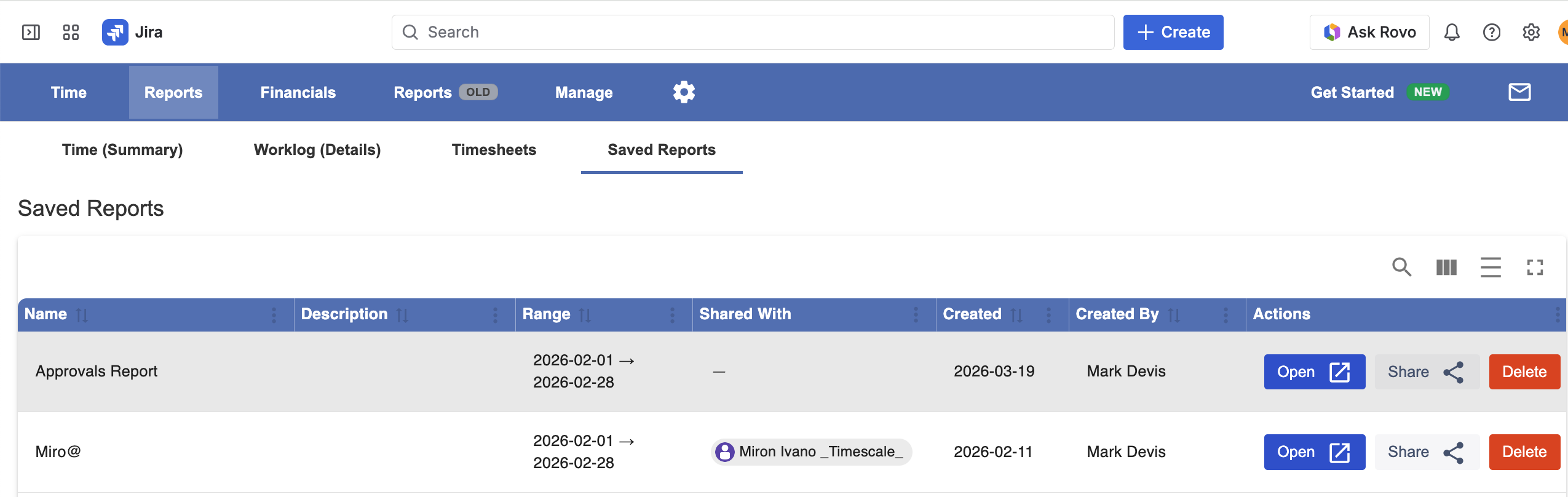Open Description column options menu
Screen dimensions: 1568x497
click(x=495, y=315)
